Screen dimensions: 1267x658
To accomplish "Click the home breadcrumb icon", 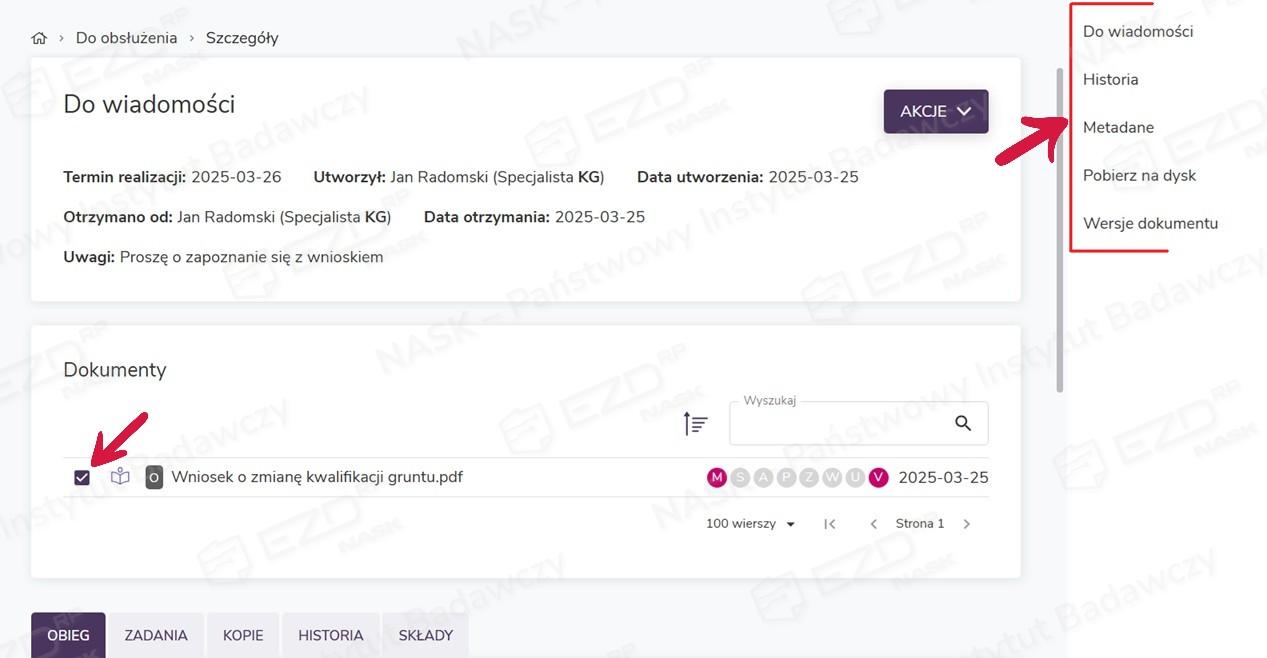I will [x=39, y=38].
